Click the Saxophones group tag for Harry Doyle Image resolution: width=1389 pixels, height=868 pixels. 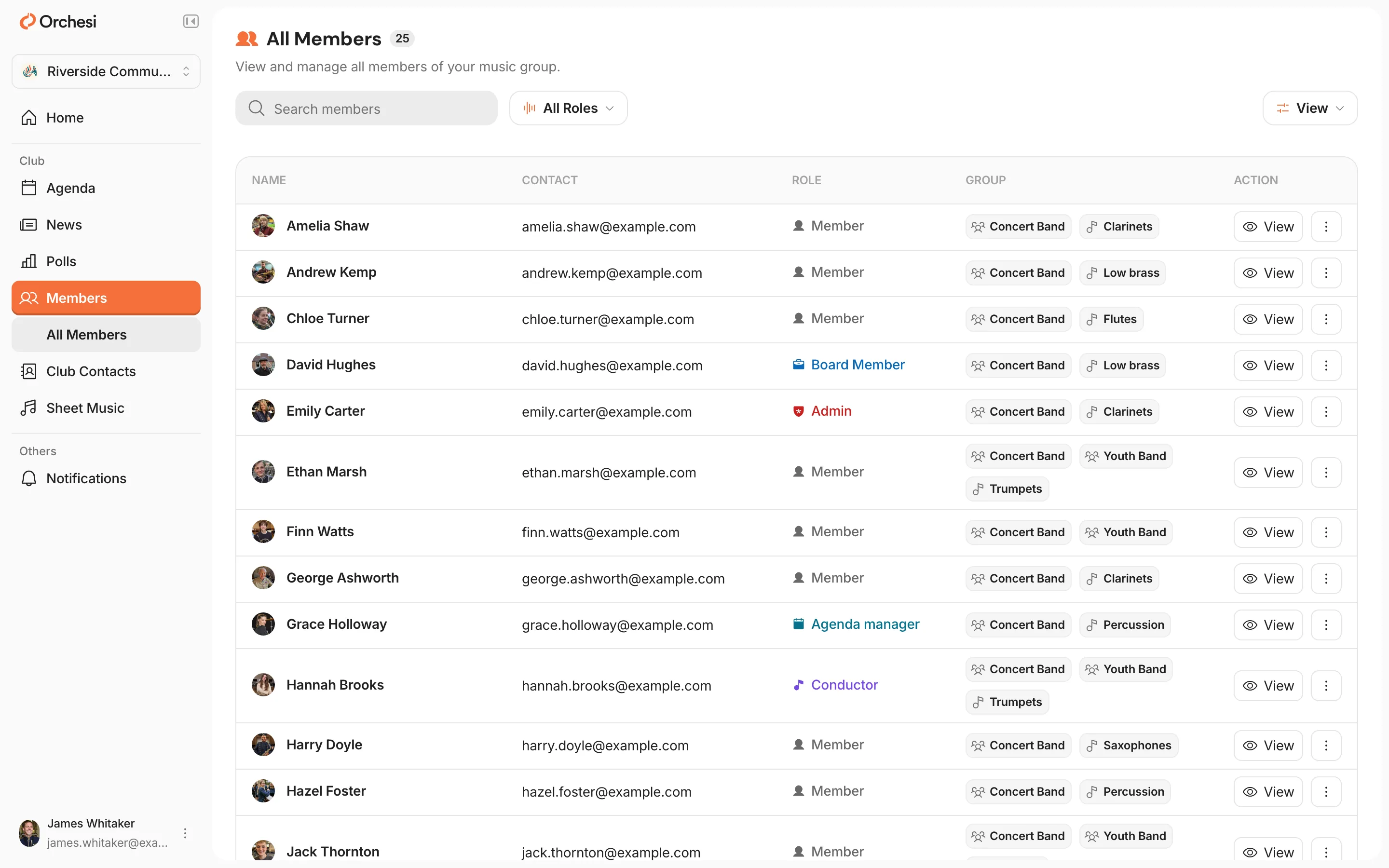[x=1129, y=745]
